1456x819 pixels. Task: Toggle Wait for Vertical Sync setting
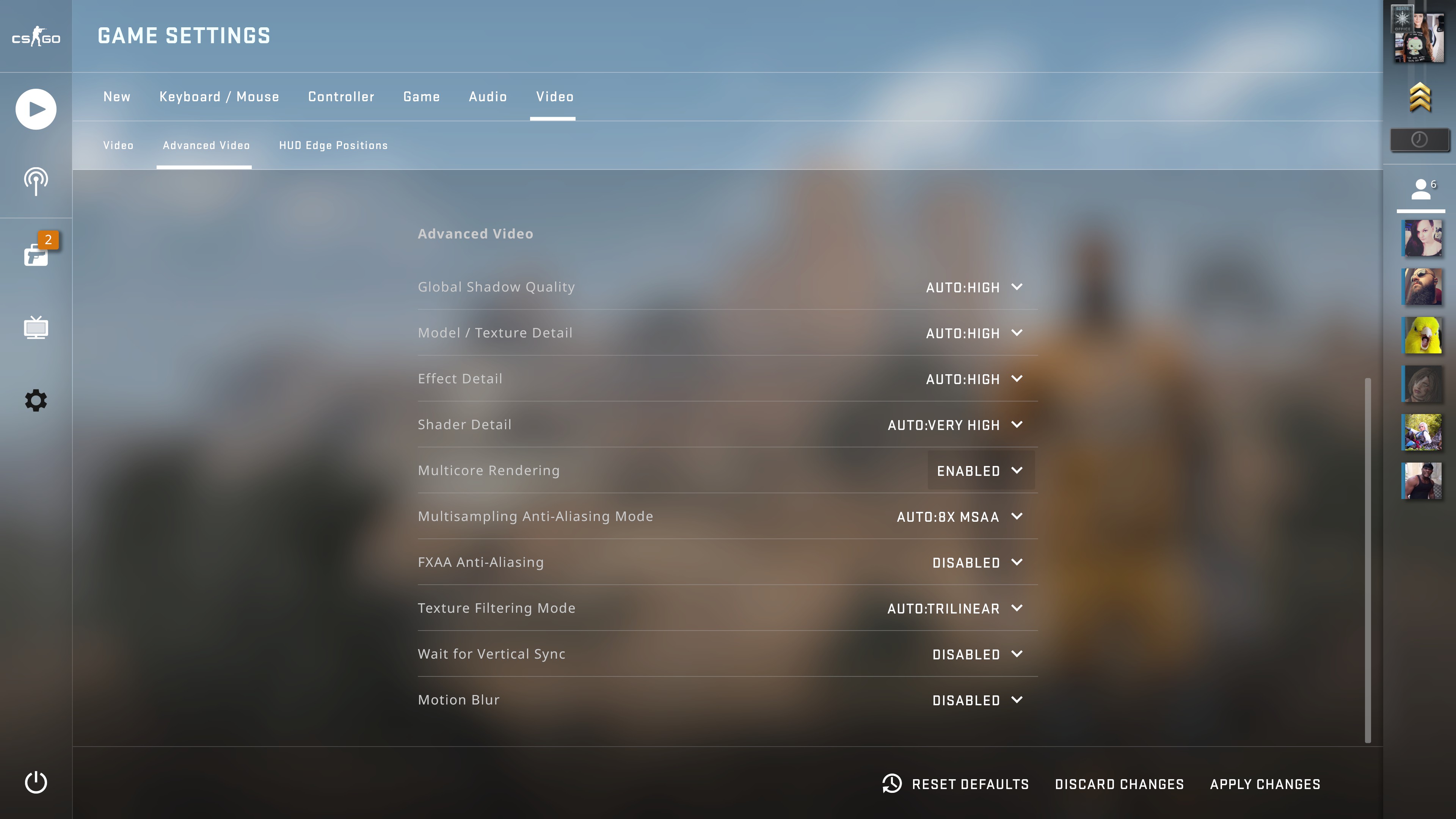point(977,654)
